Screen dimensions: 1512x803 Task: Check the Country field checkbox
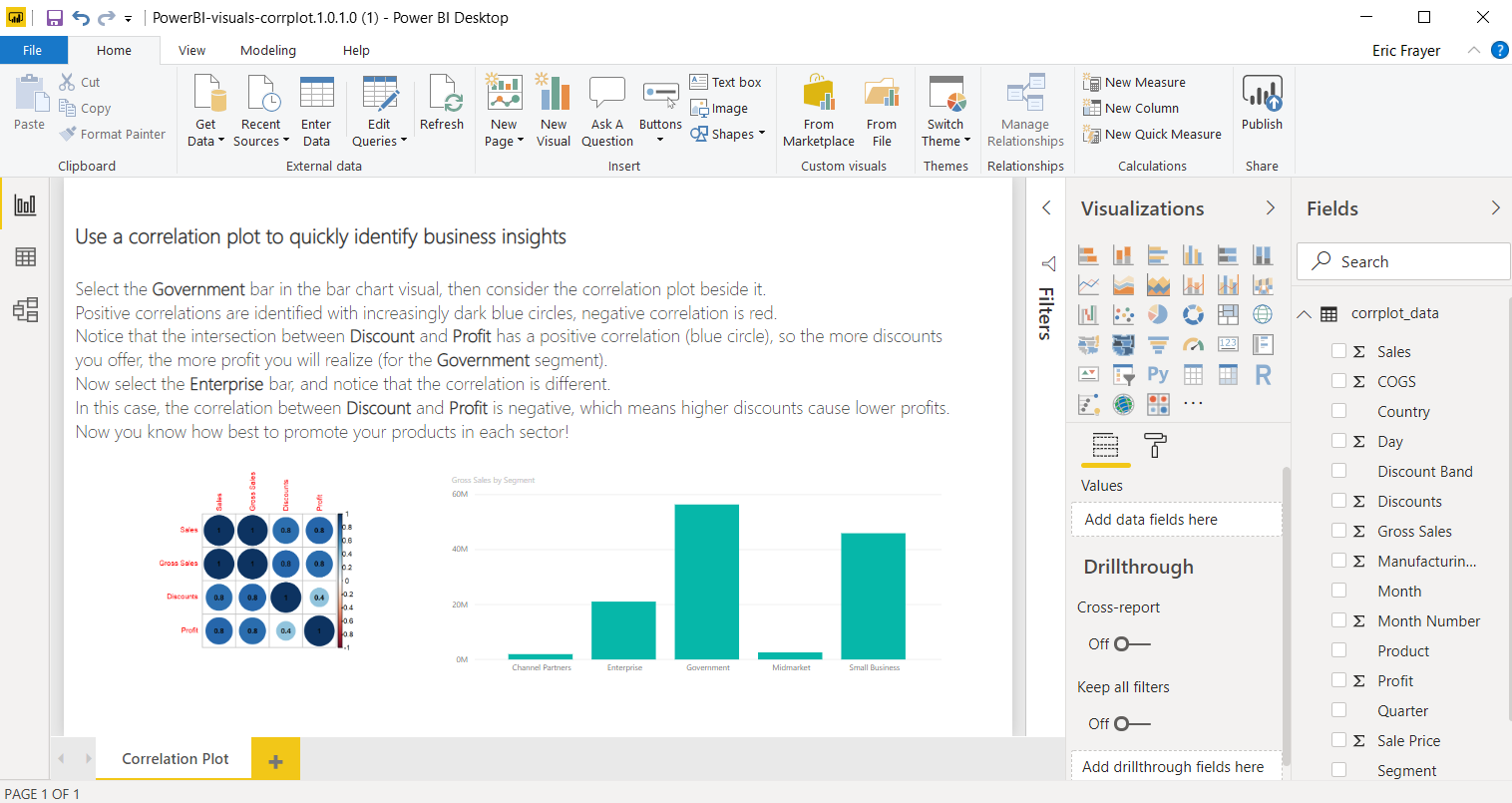1339,411
